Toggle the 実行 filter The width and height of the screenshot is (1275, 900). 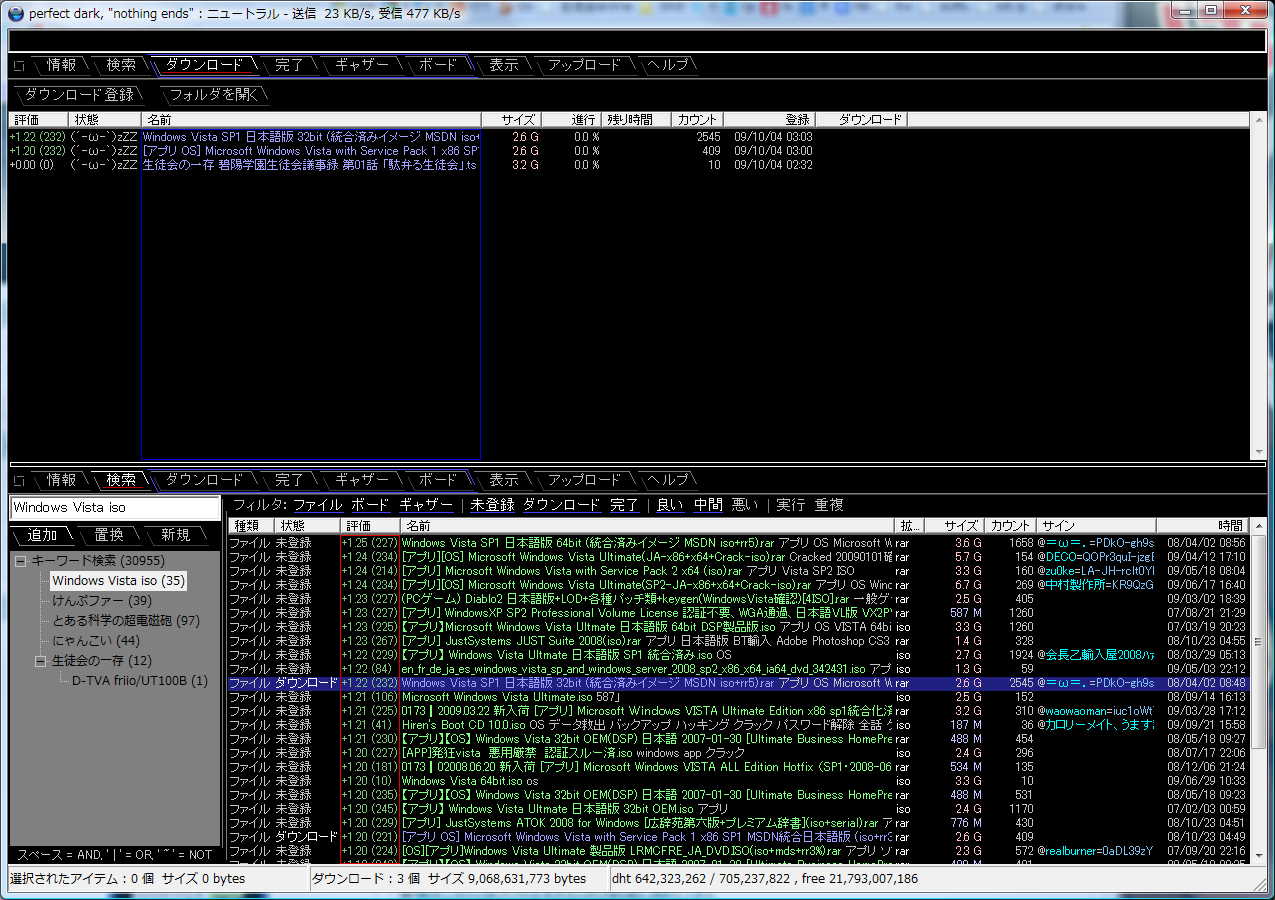pyautogui.click(x=790, y=505)
